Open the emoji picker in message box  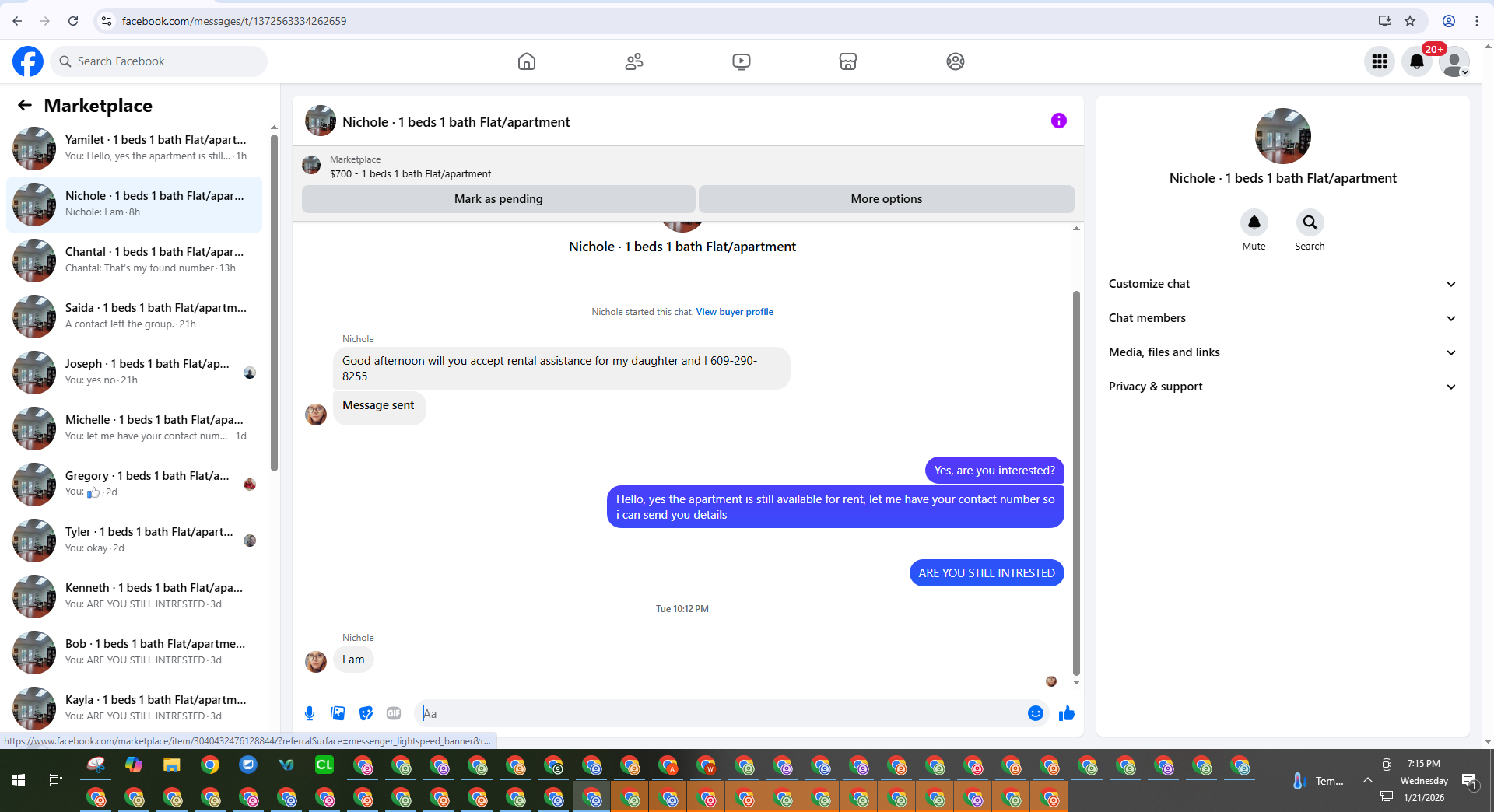point(1035,713)
